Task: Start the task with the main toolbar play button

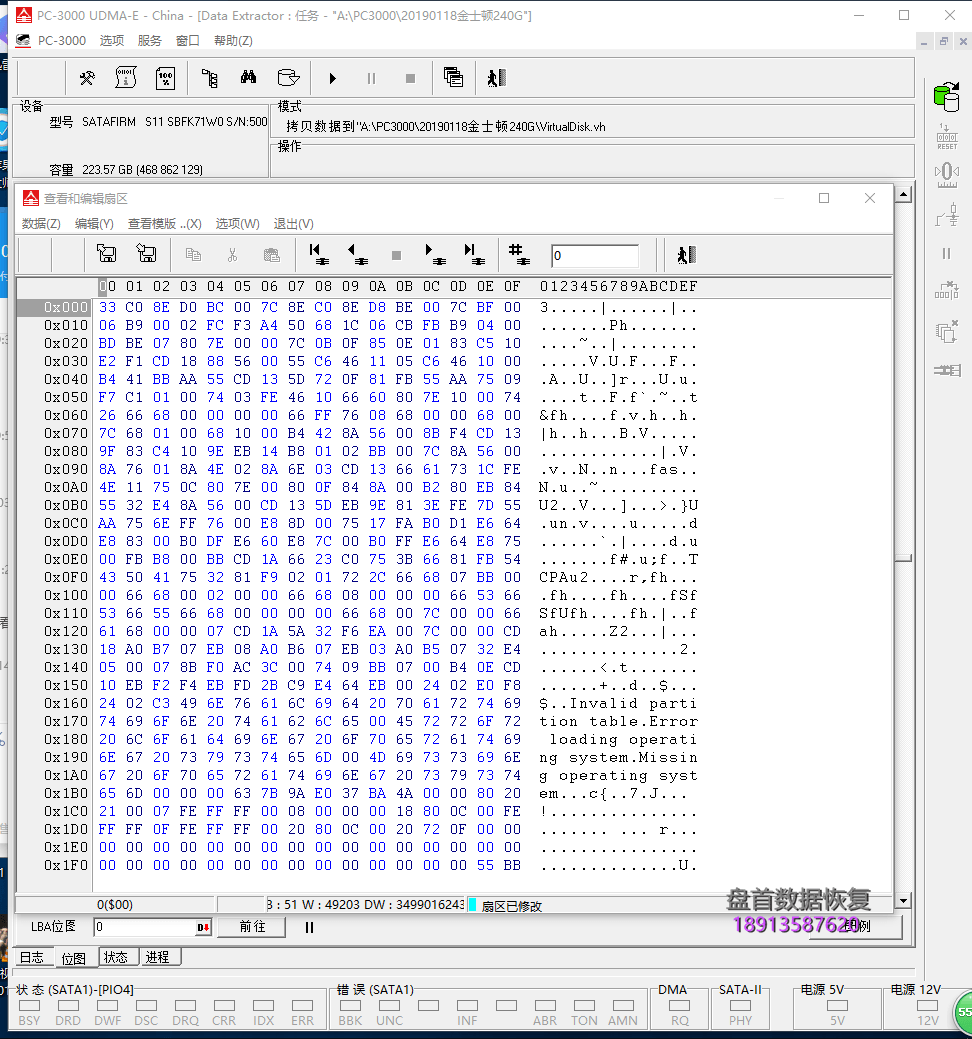Action: click(333, 78)
